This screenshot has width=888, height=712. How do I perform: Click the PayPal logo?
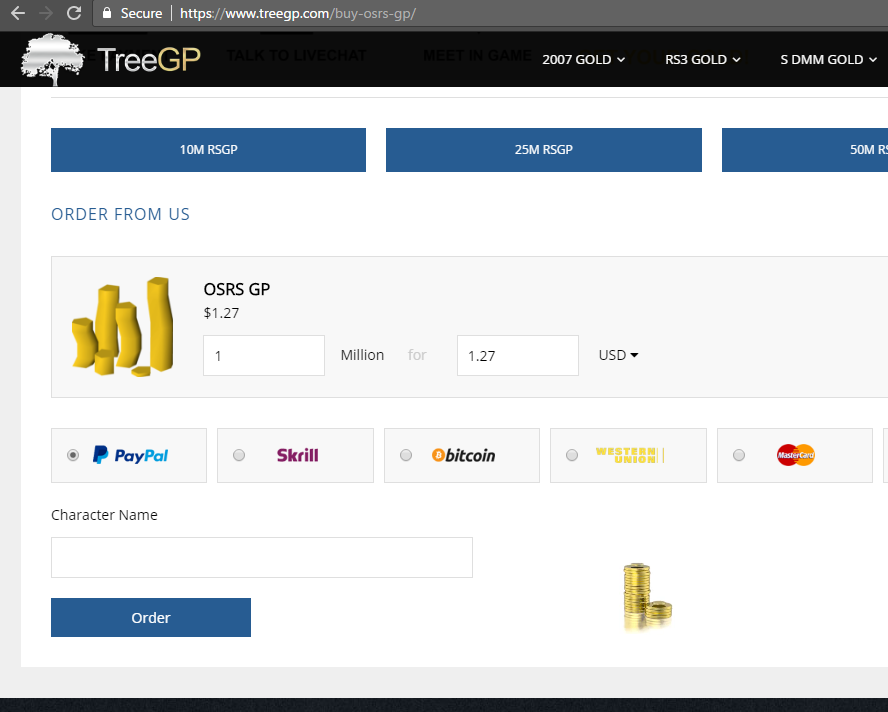click(x=130, y=455)
